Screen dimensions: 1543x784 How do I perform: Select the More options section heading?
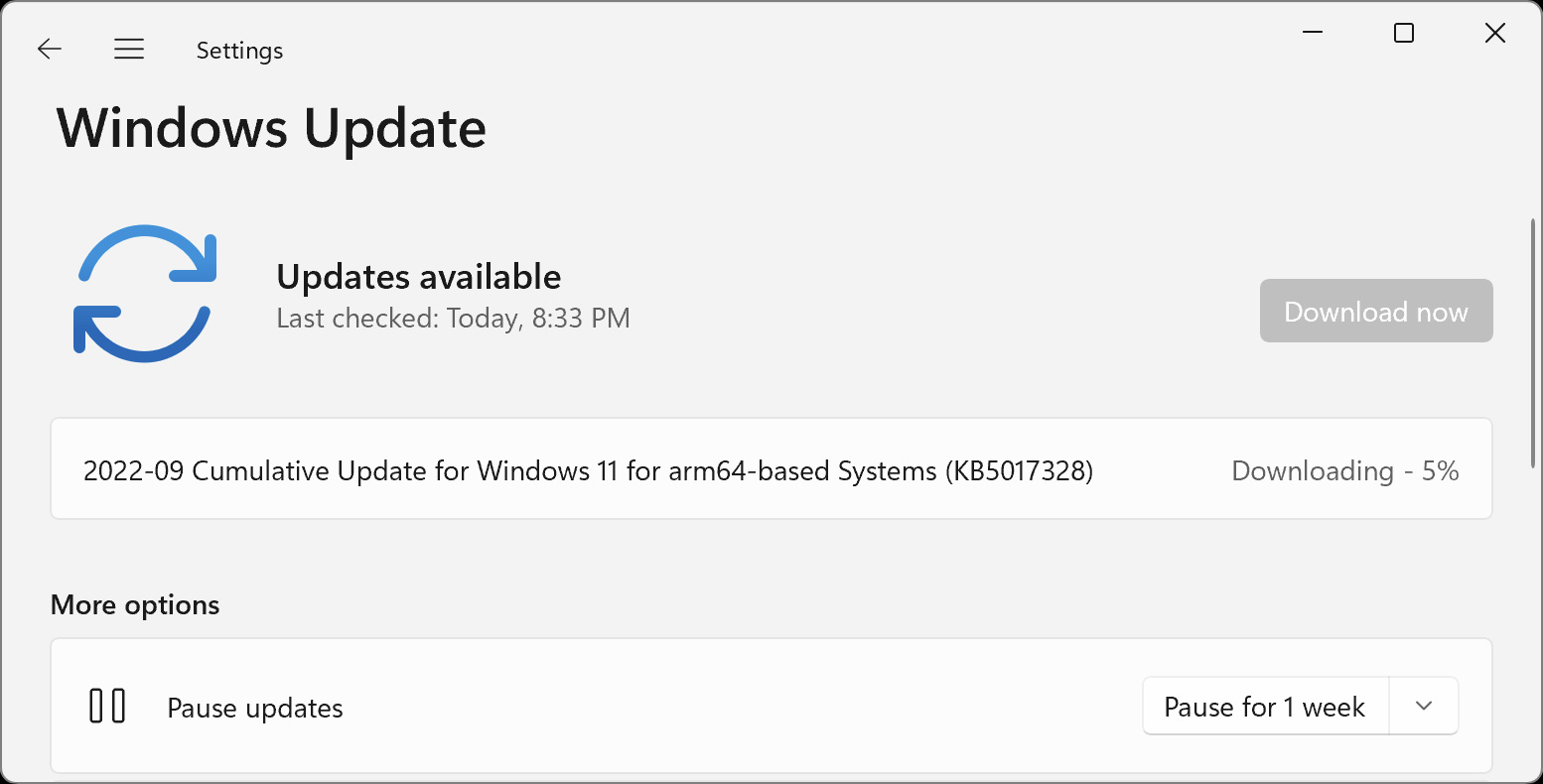click(x=134, y=604)
